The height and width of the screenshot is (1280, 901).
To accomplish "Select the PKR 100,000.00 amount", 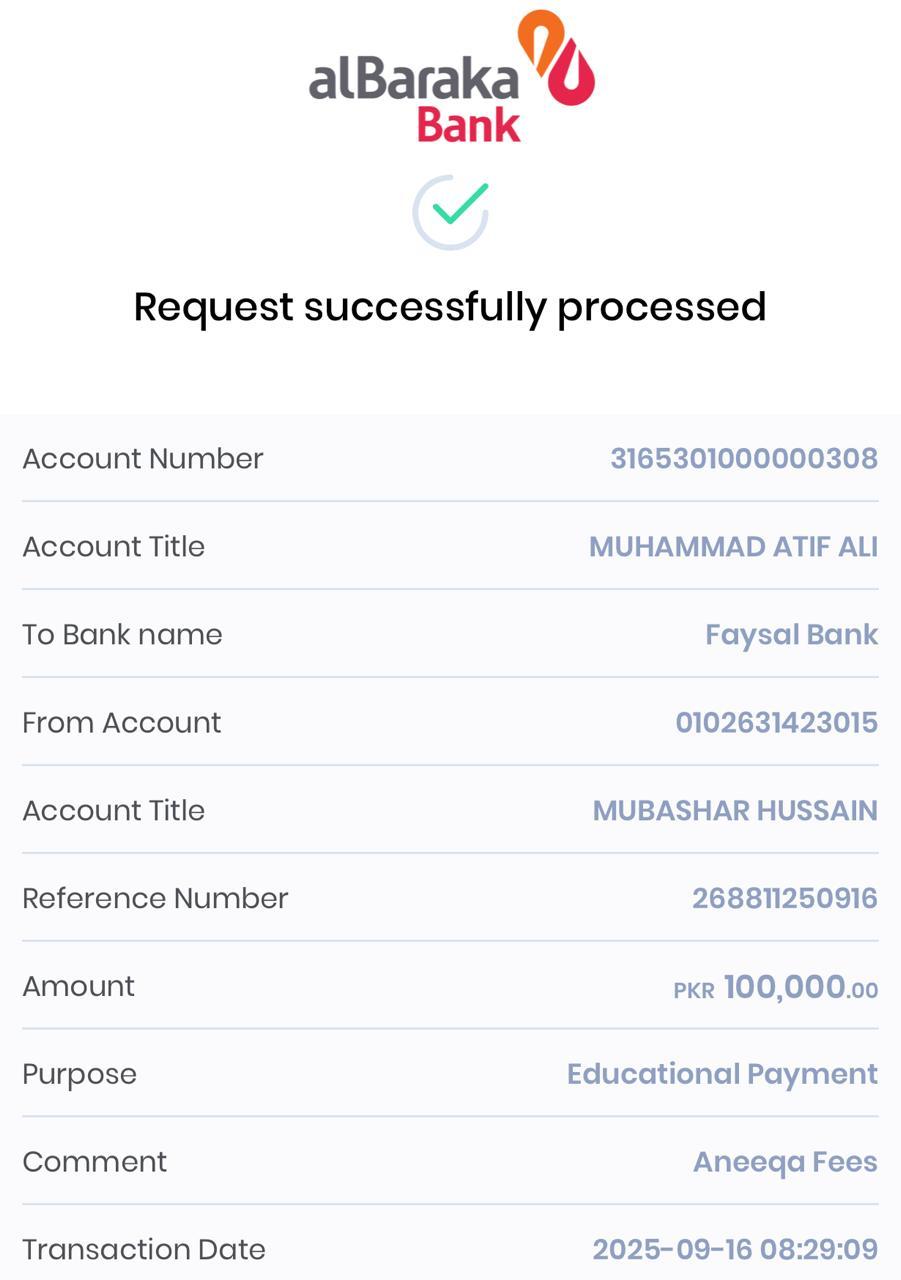I will coord(775,988).
